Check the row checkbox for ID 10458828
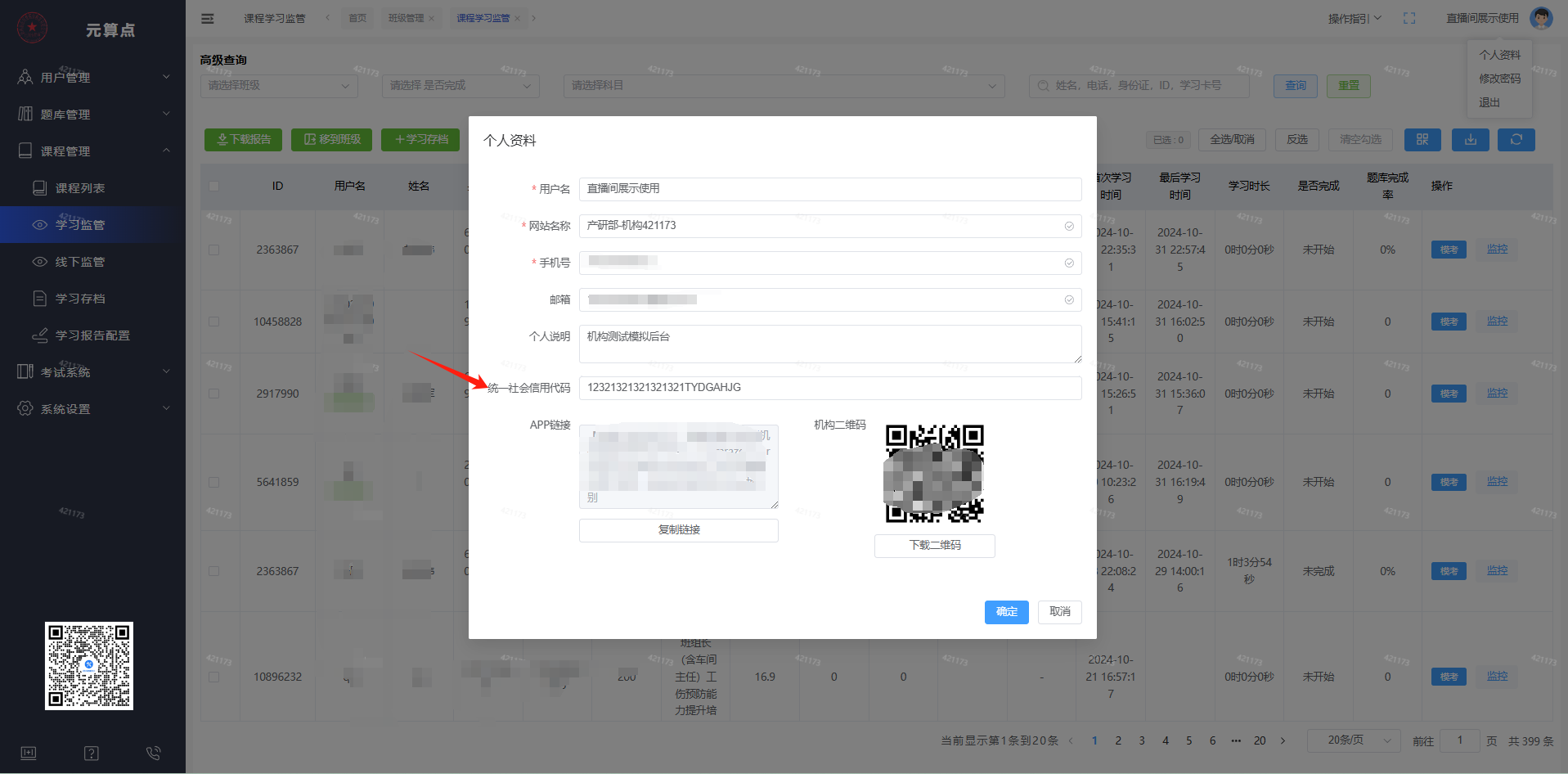1568x774 pixels. 213,322
